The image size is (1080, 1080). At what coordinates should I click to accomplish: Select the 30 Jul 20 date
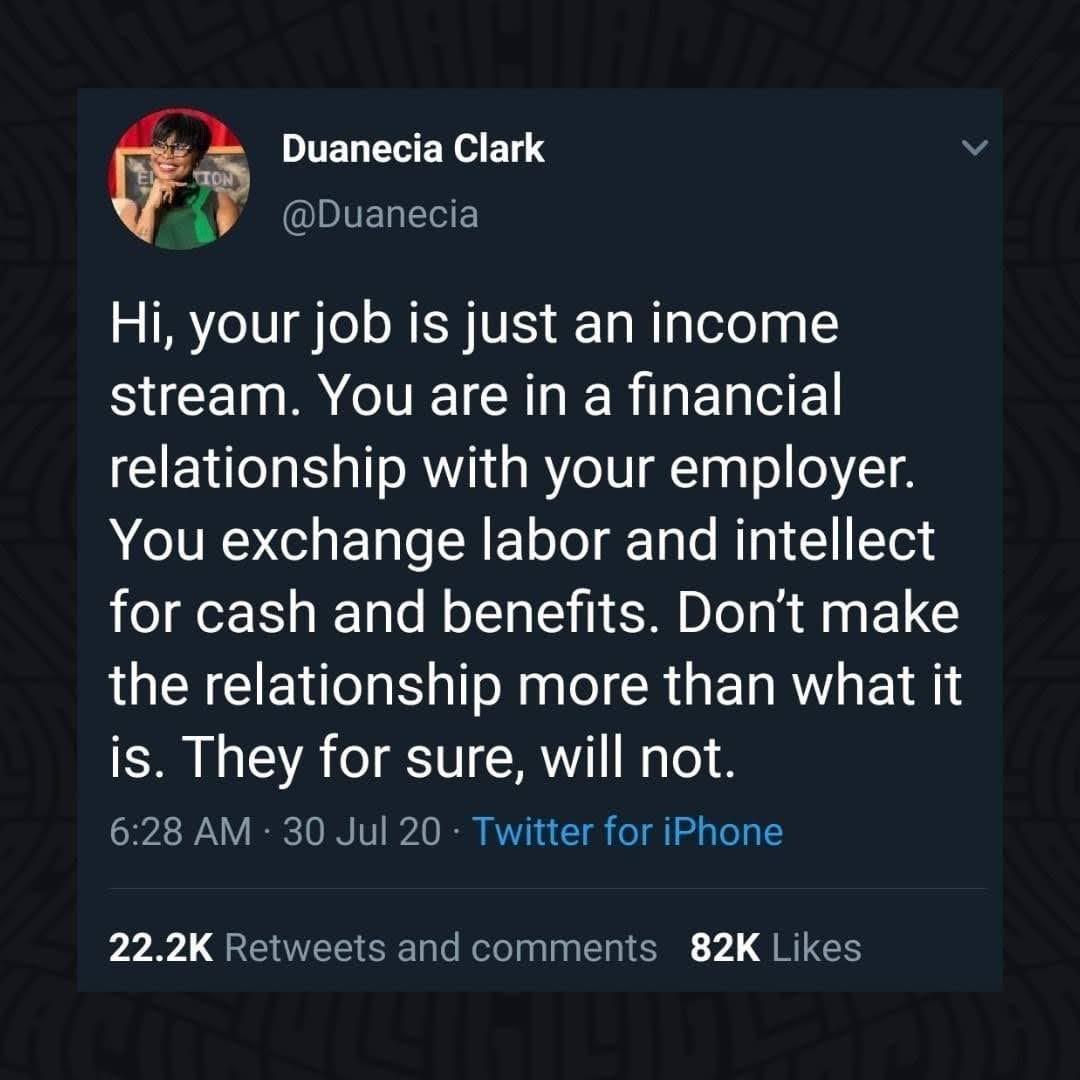(x=362, y=832)
